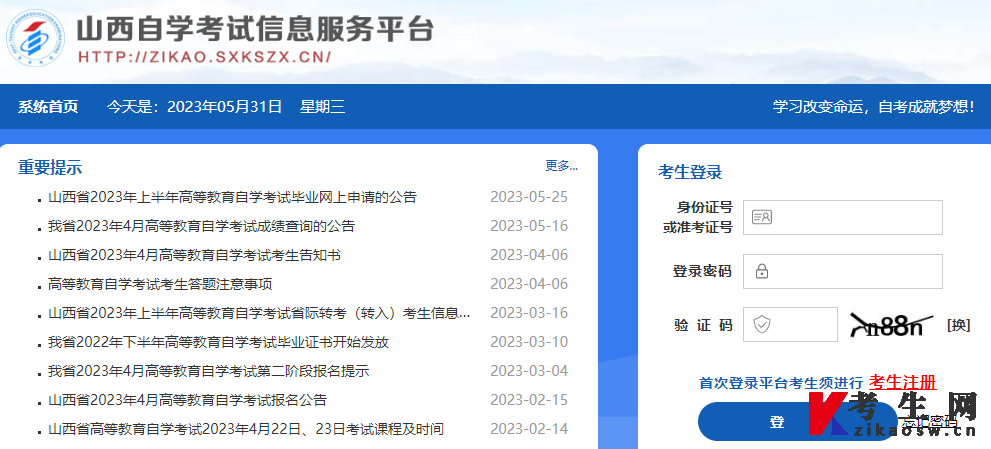Viewport: 991px width, 449px height.
Task: Open notice about 4月22日、23日考试课程及时间
Action: 246,429
